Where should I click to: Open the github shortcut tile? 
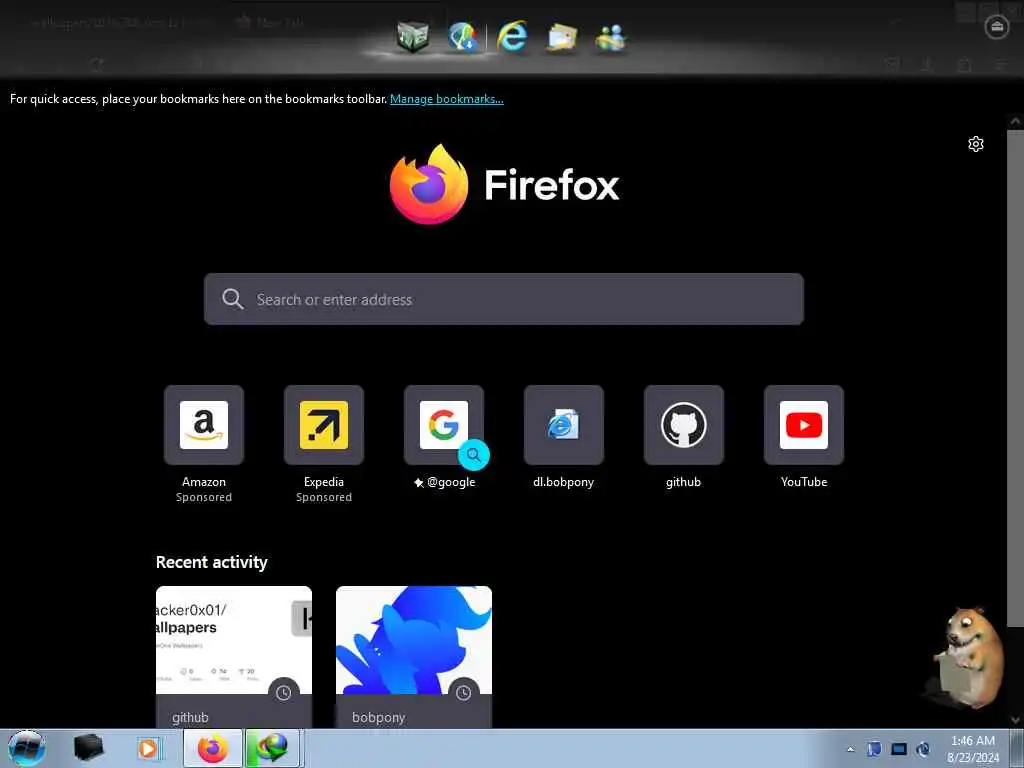click(684, 425)
